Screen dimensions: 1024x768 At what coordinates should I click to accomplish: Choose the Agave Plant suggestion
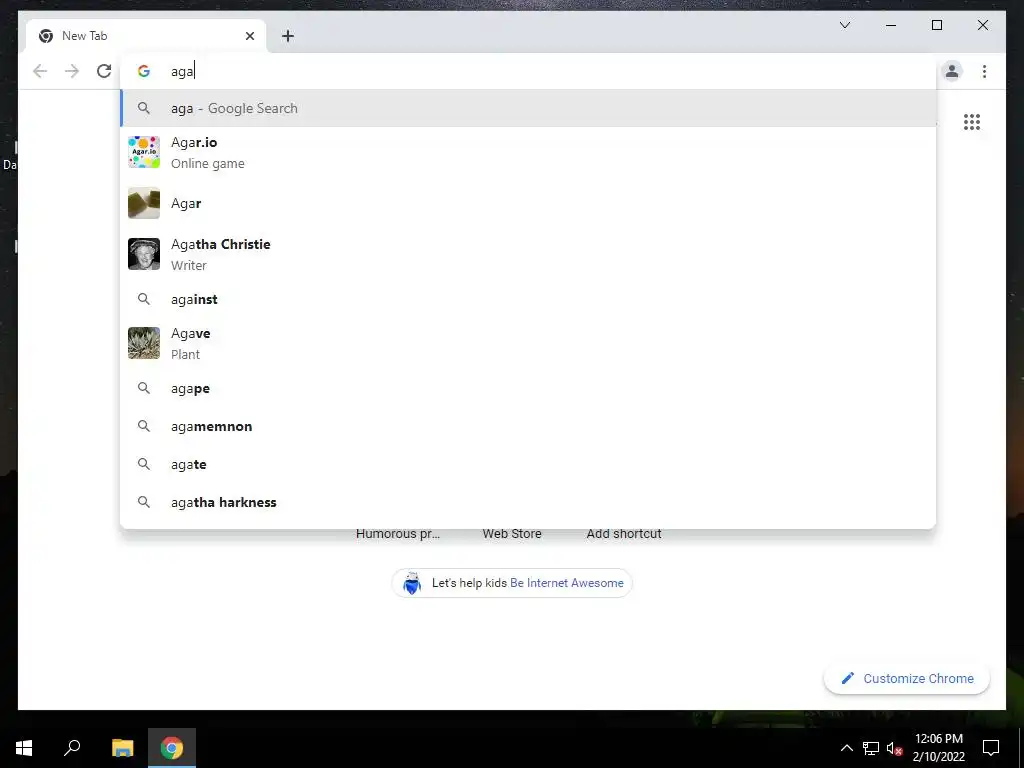pos(528,343)
